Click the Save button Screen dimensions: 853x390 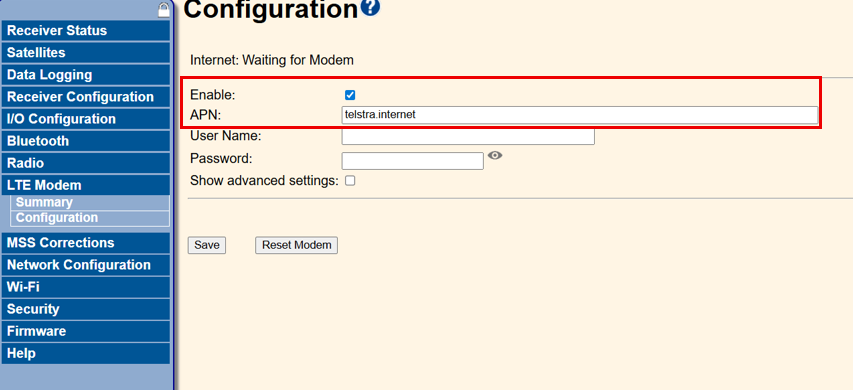(207, 245)
